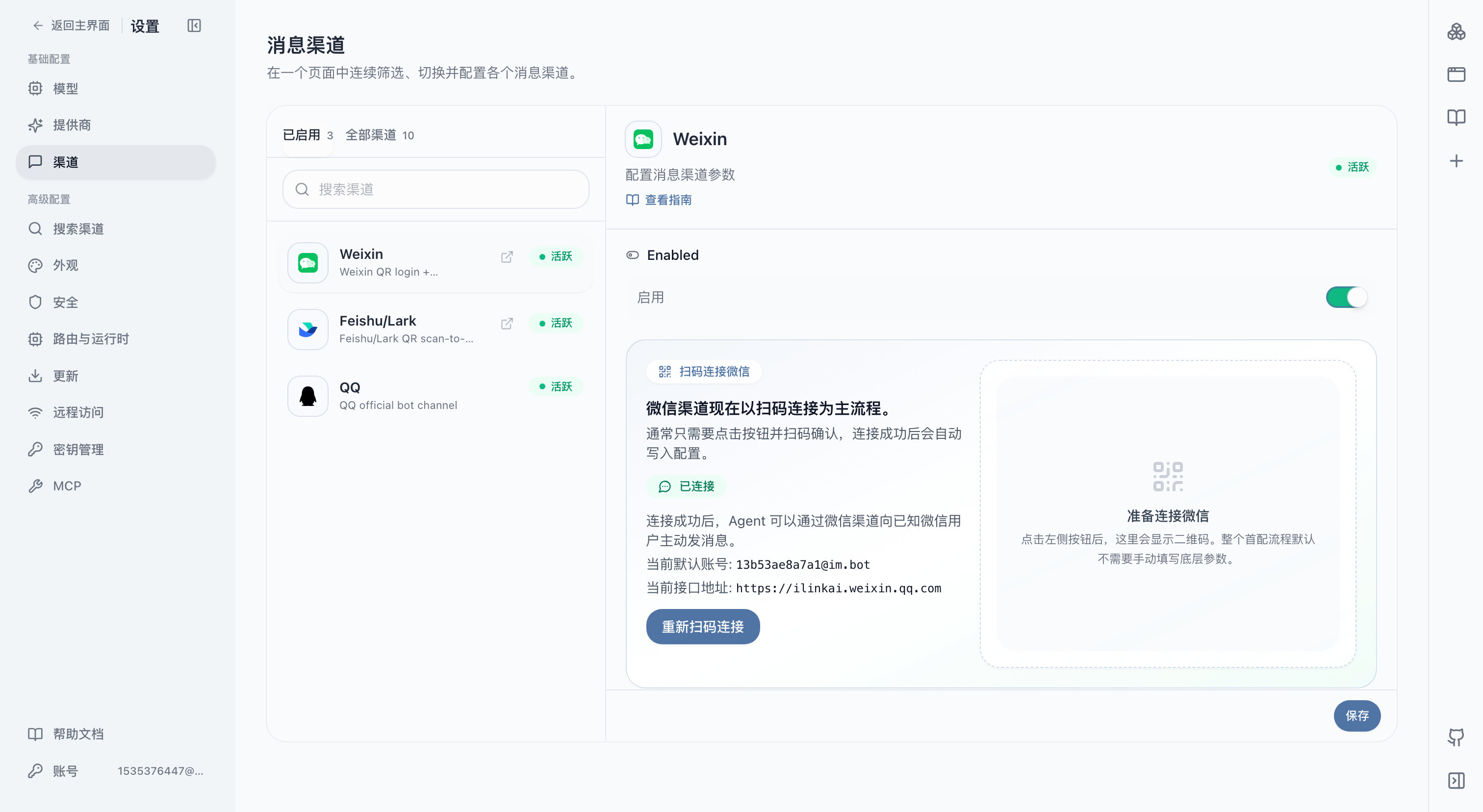This screenshot has width=1483, height=812.
Task: Click magnifier icon in search field
Action: pyautogui.click(x=302, y=189)
